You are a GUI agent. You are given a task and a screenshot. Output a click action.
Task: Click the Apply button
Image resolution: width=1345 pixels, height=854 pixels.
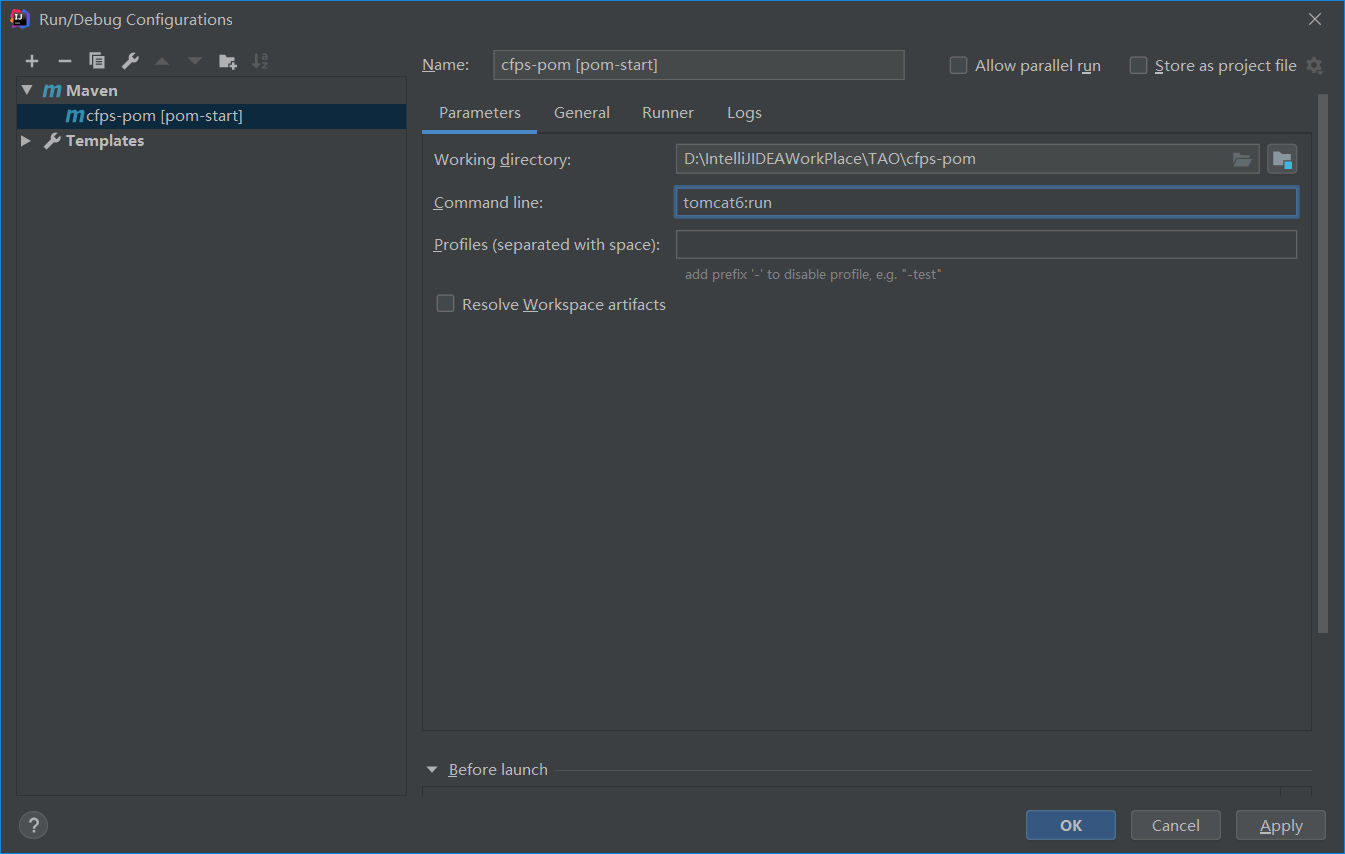(x=1280, y=825)
